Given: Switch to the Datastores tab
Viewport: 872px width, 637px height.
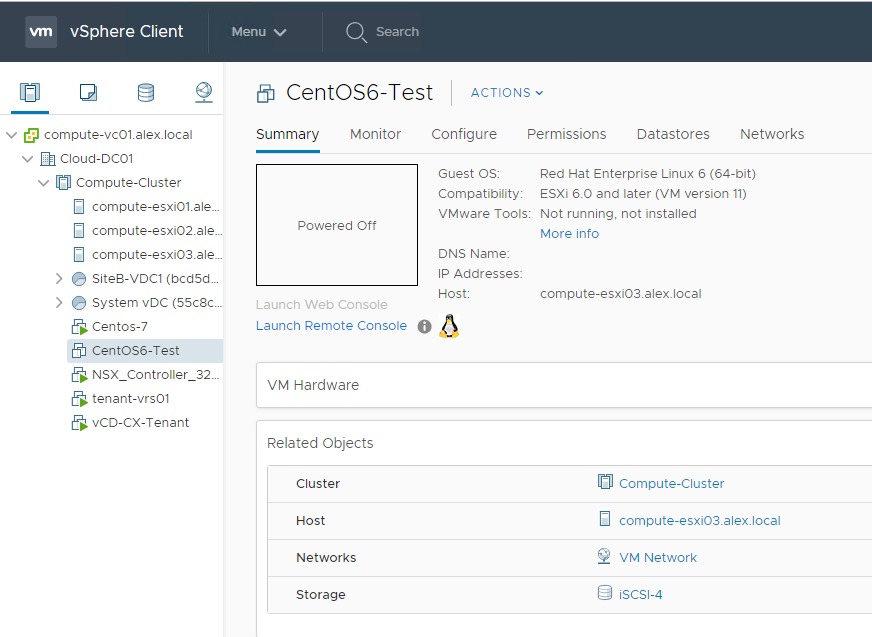Looking at the screenshot, I should [x=672, y=134].
